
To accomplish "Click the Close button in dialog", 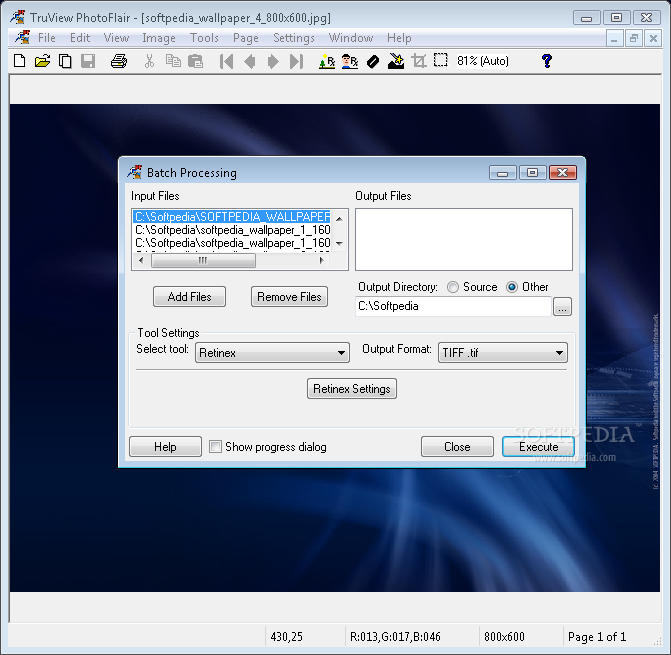I will [457, 447].
